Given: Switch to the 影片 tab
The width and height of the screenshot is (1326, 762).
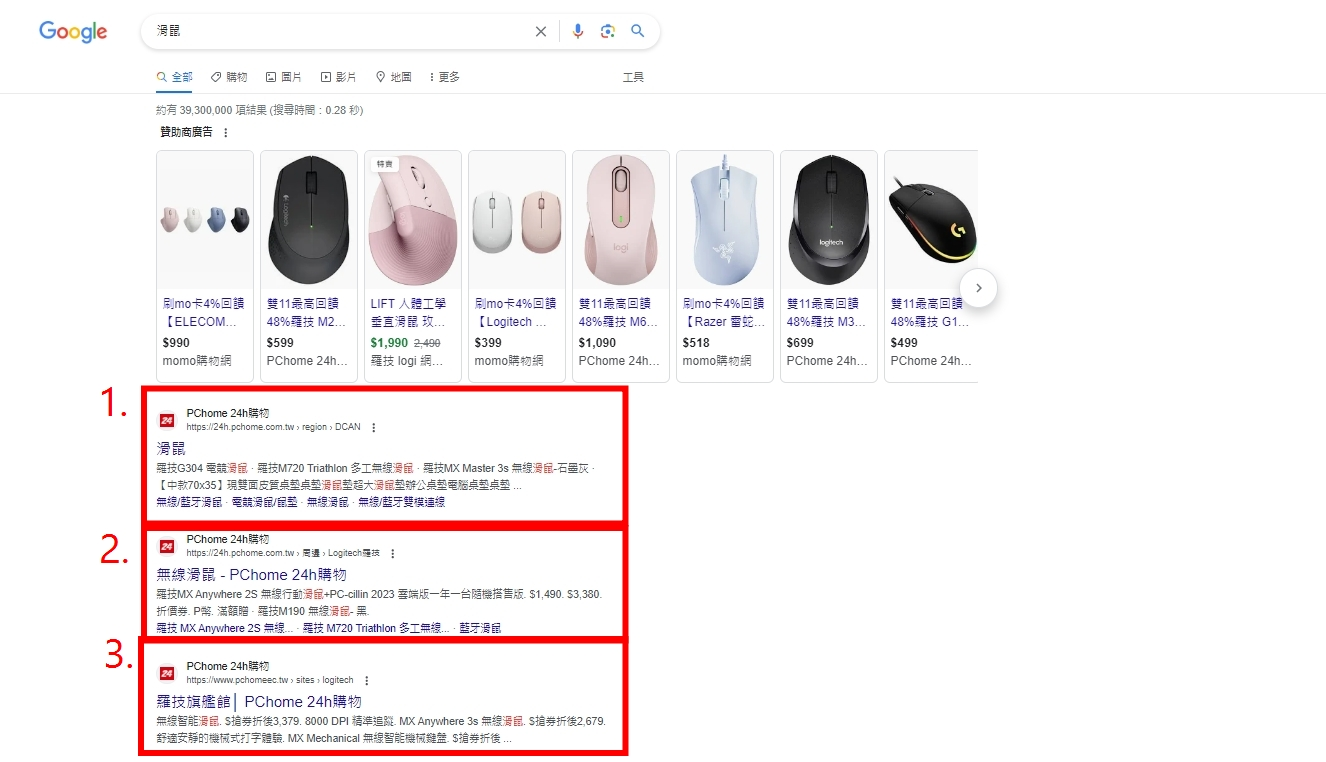Looking at the screenshot, I should [x=339, y=77].
